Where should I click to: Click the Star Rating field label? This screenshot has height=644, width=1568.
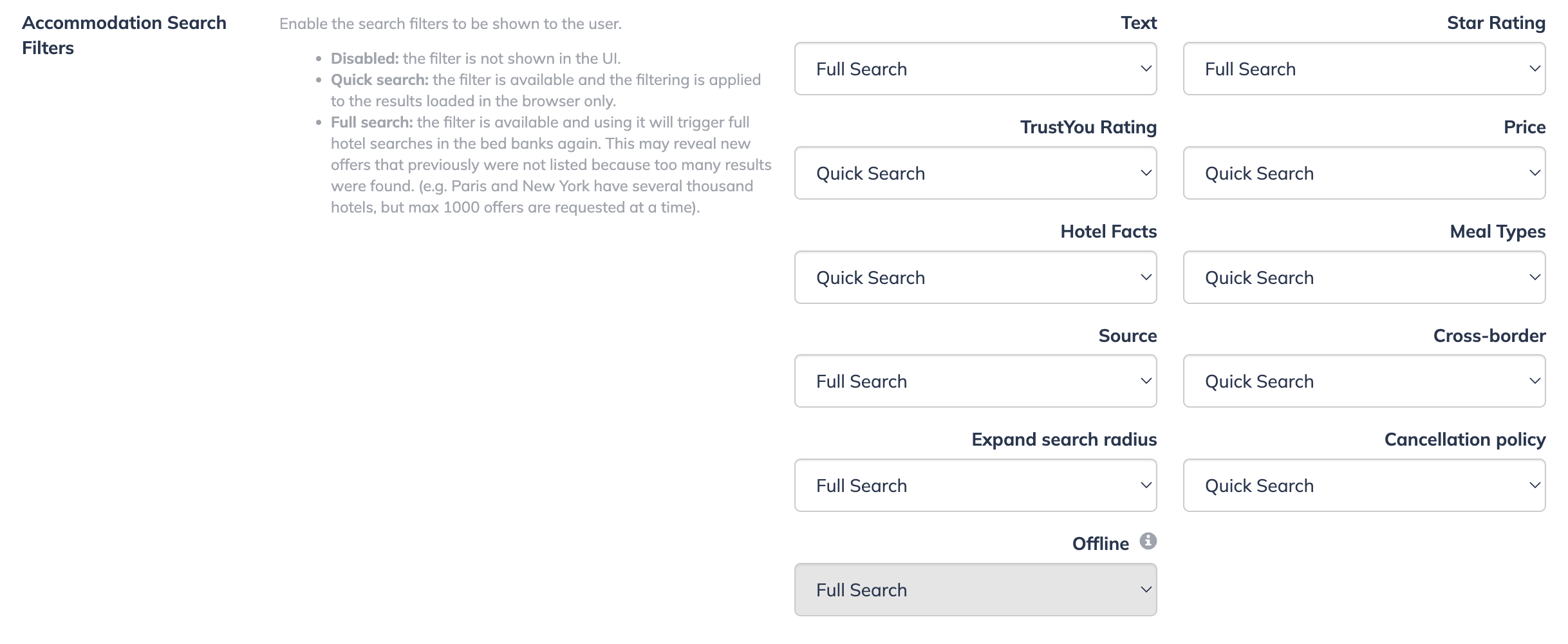1496,23
